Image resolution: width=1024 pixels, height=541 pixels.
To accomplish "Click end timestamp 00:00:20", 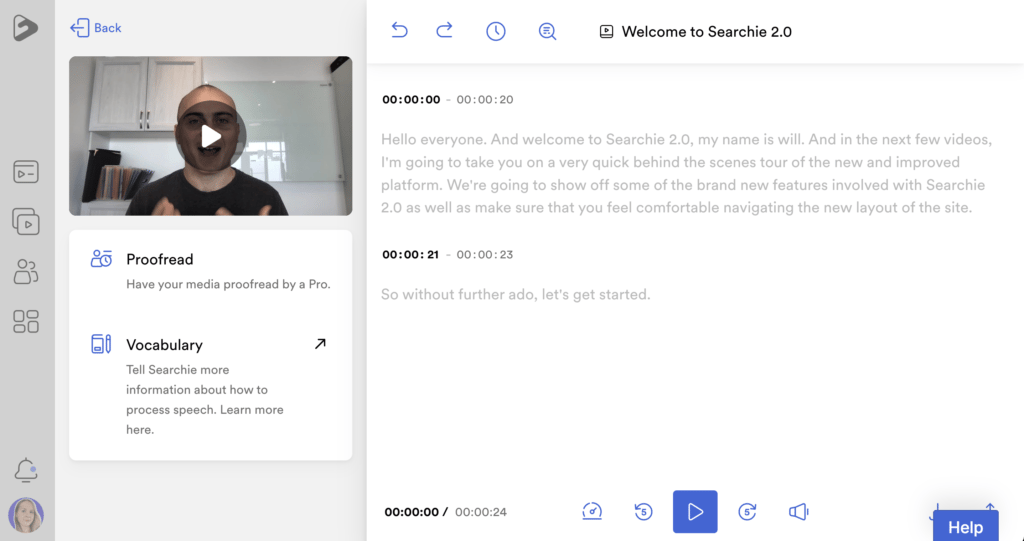I will point(485,99).
